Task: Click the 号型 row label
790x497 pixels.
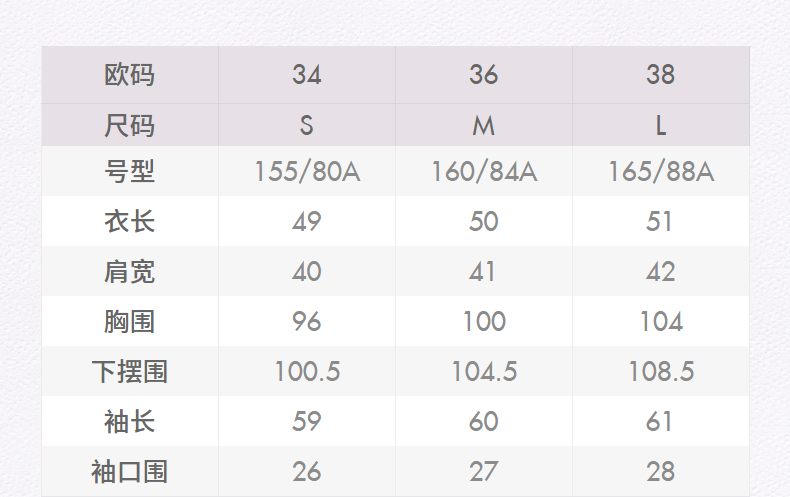Action: (x=130, y=172)
